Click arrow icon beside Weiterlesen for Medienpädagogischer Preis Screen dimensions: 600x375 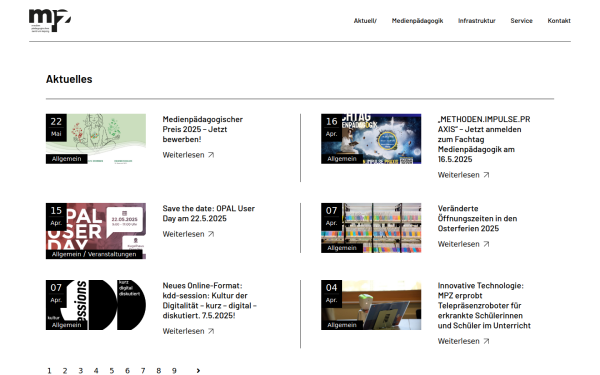tap(211, 155)
